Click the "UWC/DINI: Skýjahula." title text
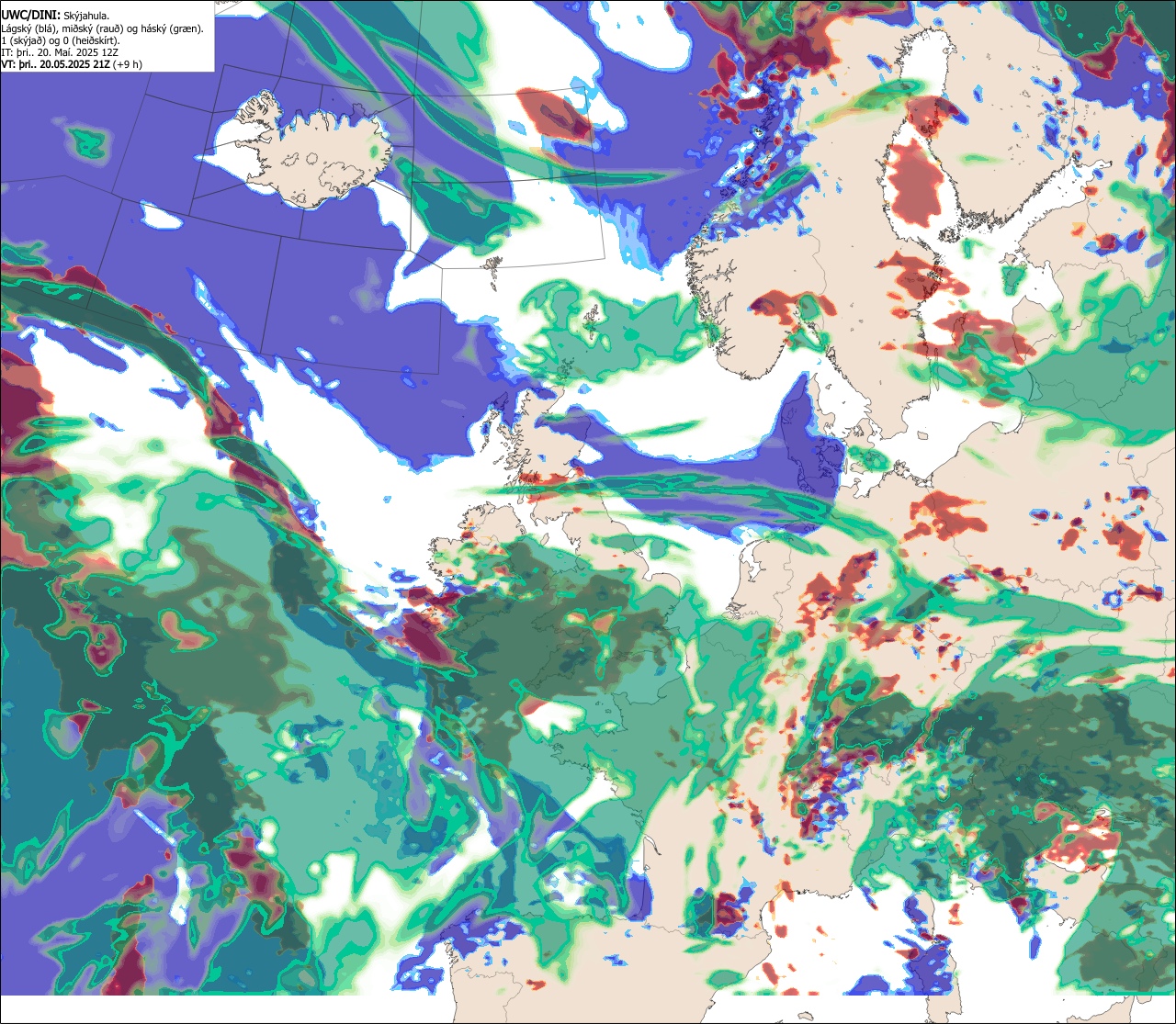This screenshot has height=1024, width=1176. click(x=55, y=16)
